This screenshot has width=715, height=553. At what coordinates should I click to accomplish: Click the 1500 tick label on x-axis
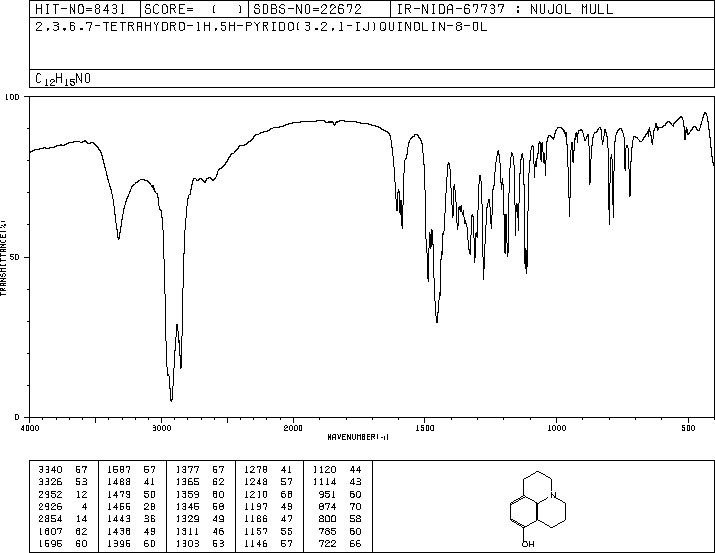[x=425, y=428]
